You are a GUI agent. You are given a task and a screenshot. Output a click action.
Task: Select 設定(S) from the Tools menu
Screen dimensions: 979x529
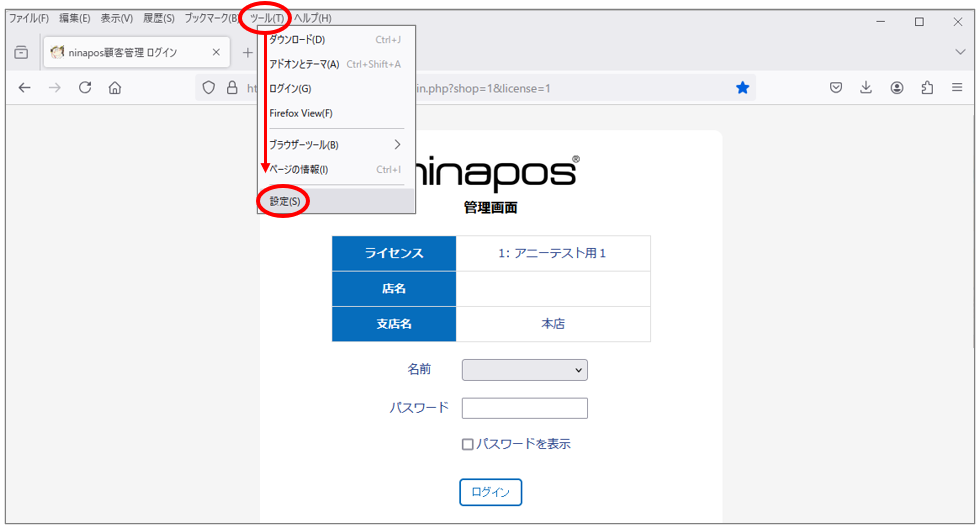pyautogui.click(x=285, y=201)
